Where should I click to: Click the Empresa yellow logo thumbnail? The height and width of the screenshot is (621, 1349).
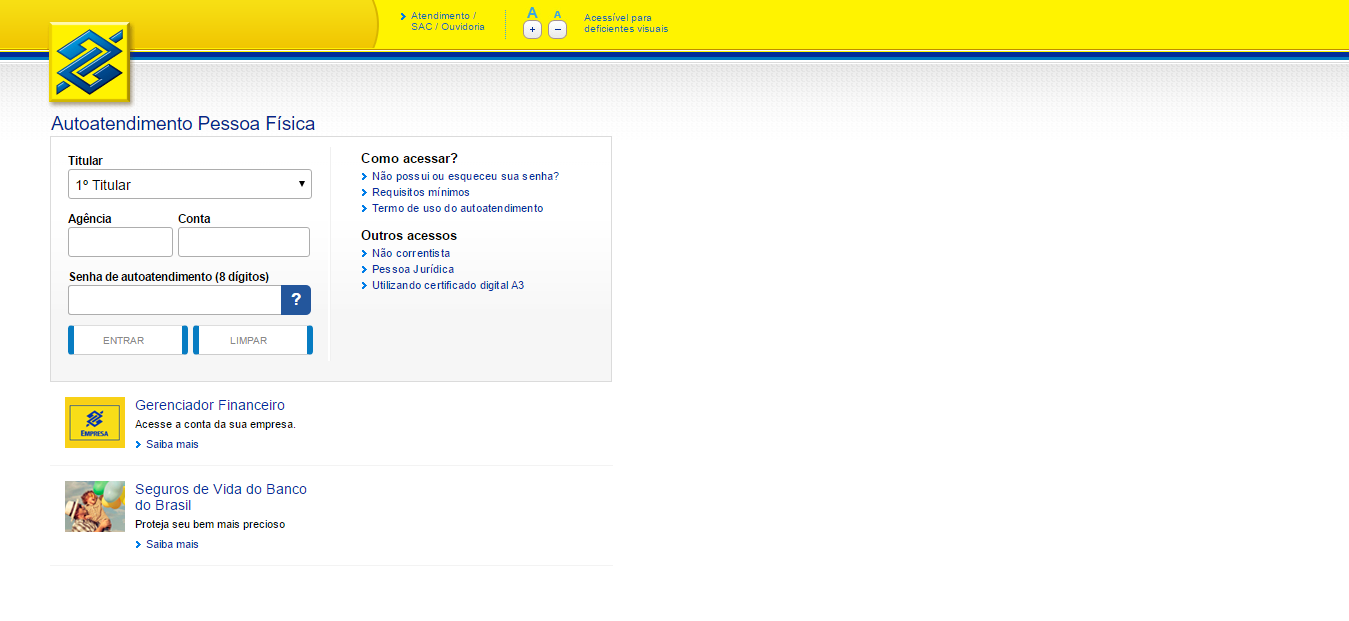click(x=95, y=422)
